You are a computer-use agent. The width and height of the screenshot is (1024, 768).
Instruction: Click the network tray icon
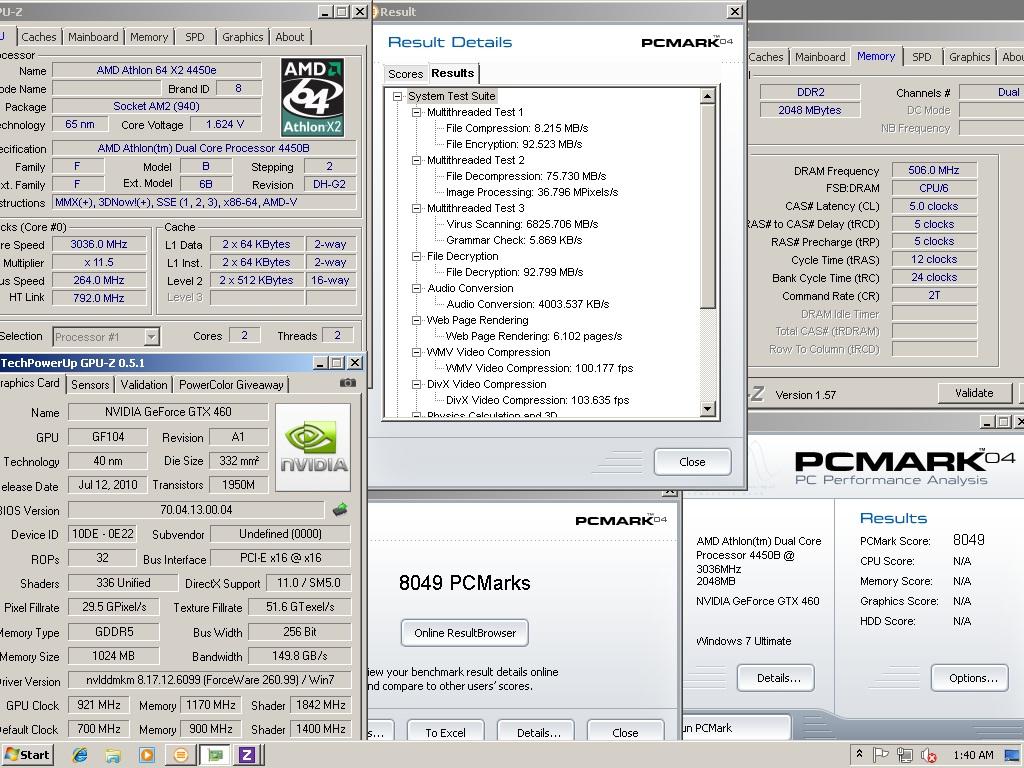pyautogui.click(x=904, y=755)
